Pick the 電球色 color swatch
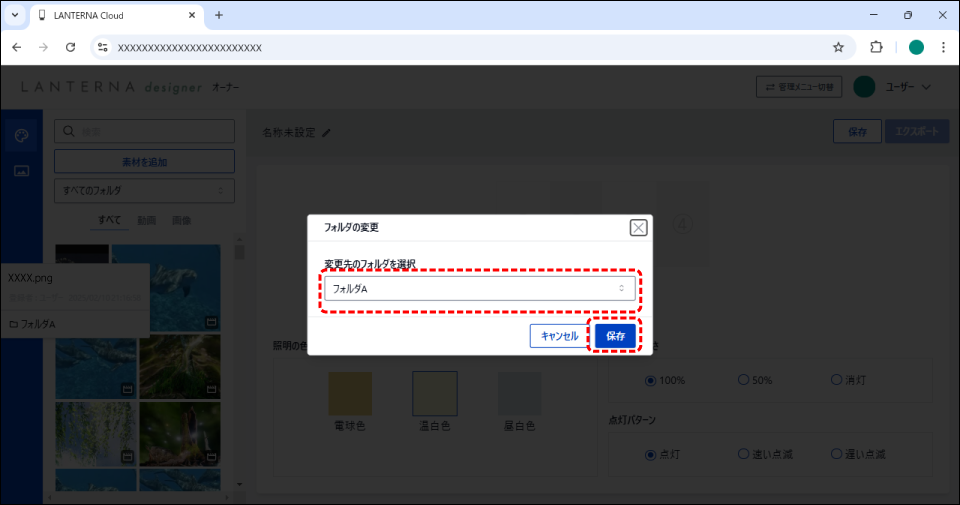 [350, 394]
